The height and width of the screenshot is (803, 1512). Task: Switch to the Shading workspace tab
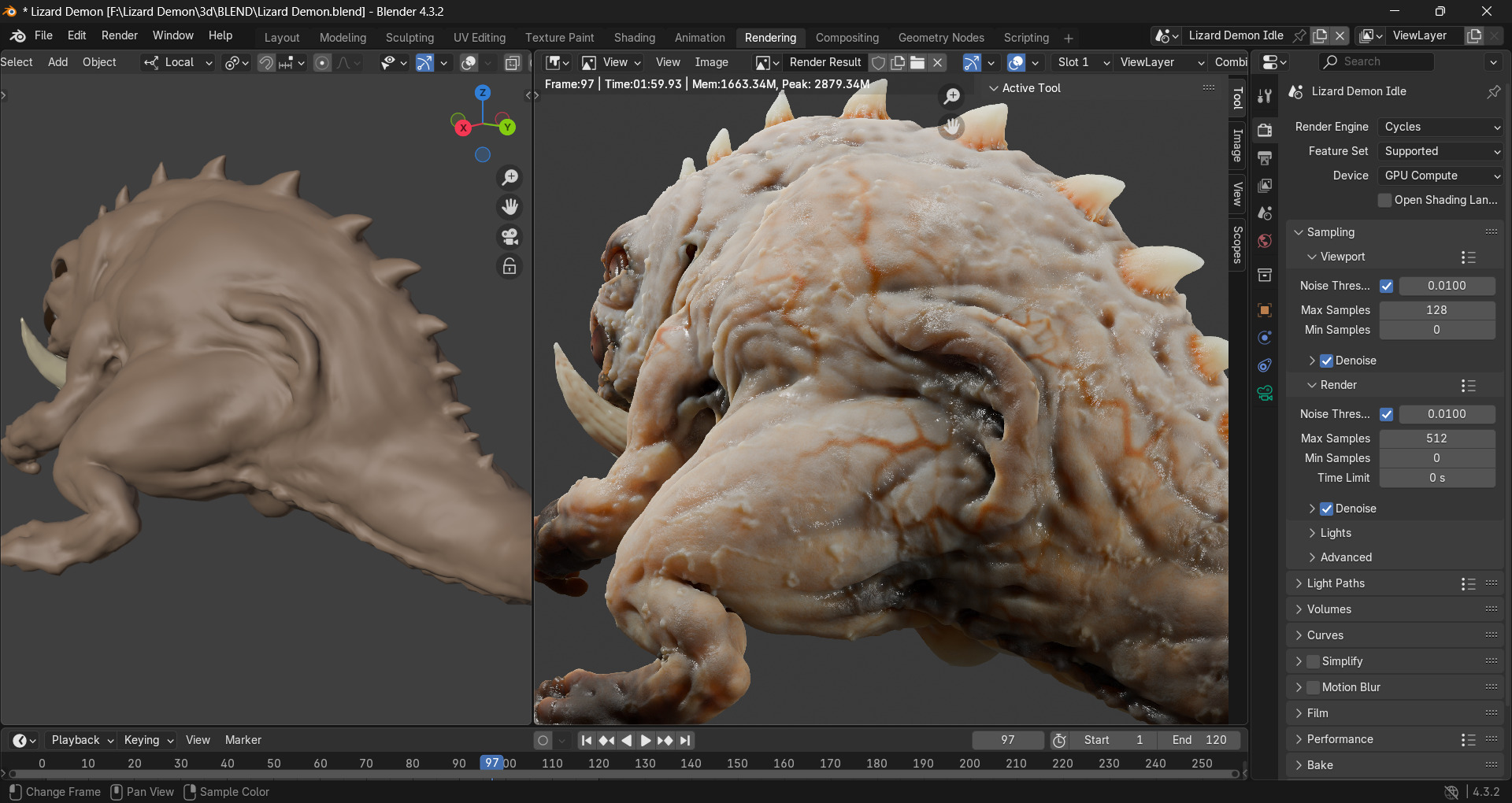pyautogui.click(x=635, y=38)
